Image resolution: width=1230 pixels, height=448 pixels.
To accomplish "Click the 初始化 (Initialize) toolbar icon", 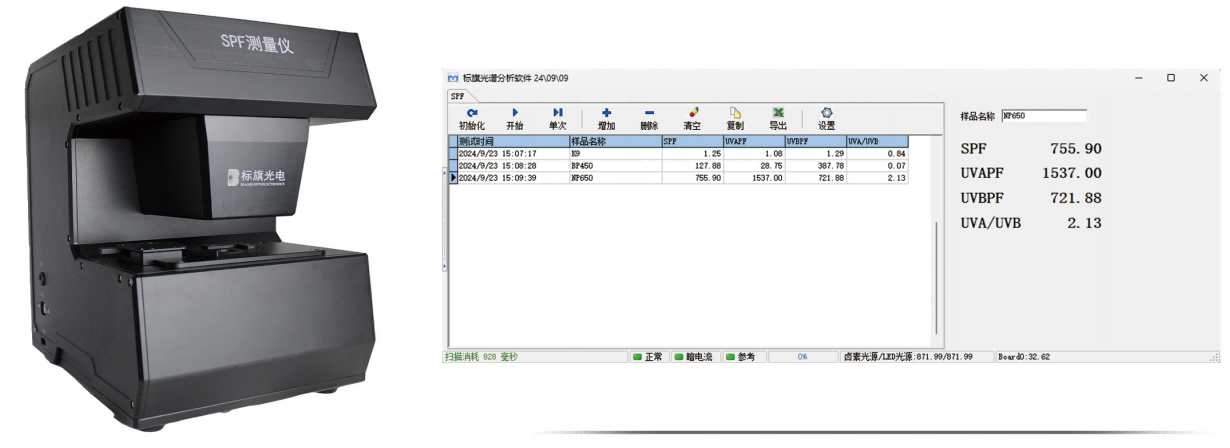I will pos(471,119).
